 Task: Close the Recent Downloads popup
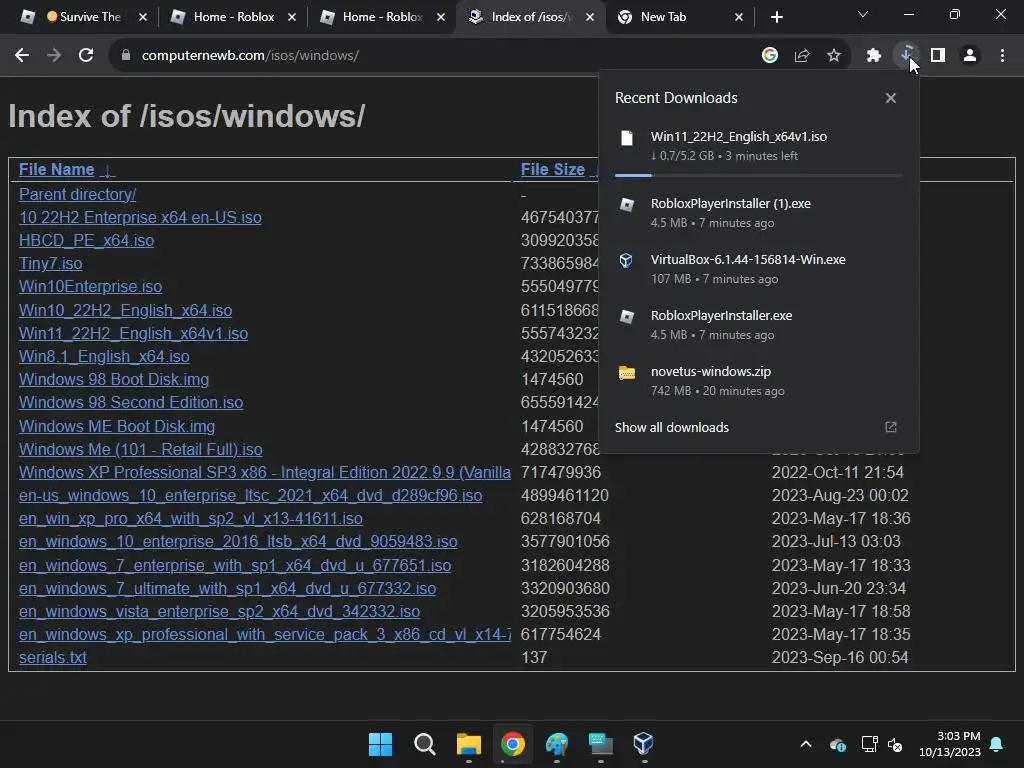coord(891,98)
